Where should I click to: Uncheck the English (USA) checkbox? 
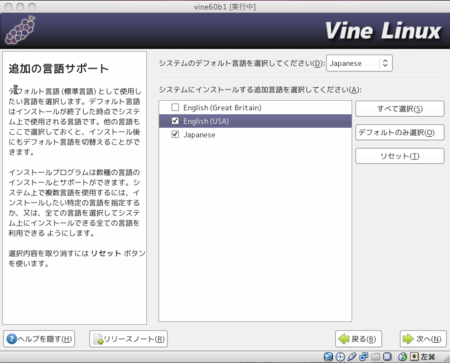coord(175,121)
